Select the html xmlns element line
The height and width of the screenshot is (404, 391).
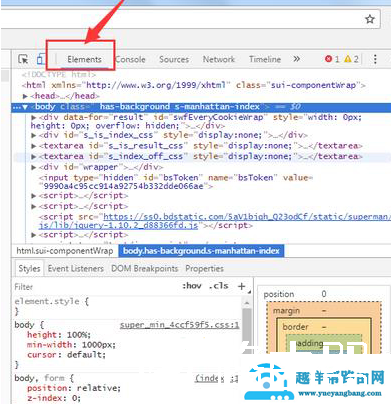pos(194,85)
